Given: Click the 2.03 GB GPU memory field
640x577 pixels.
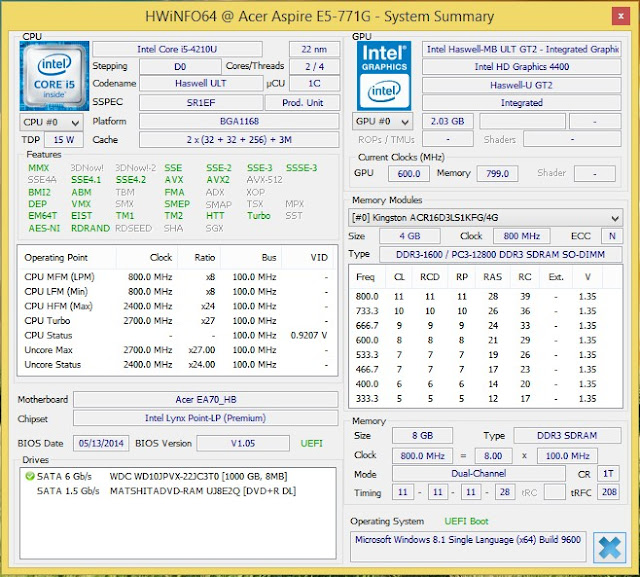Looking at the screenshot, I should (x=447, y=121).
